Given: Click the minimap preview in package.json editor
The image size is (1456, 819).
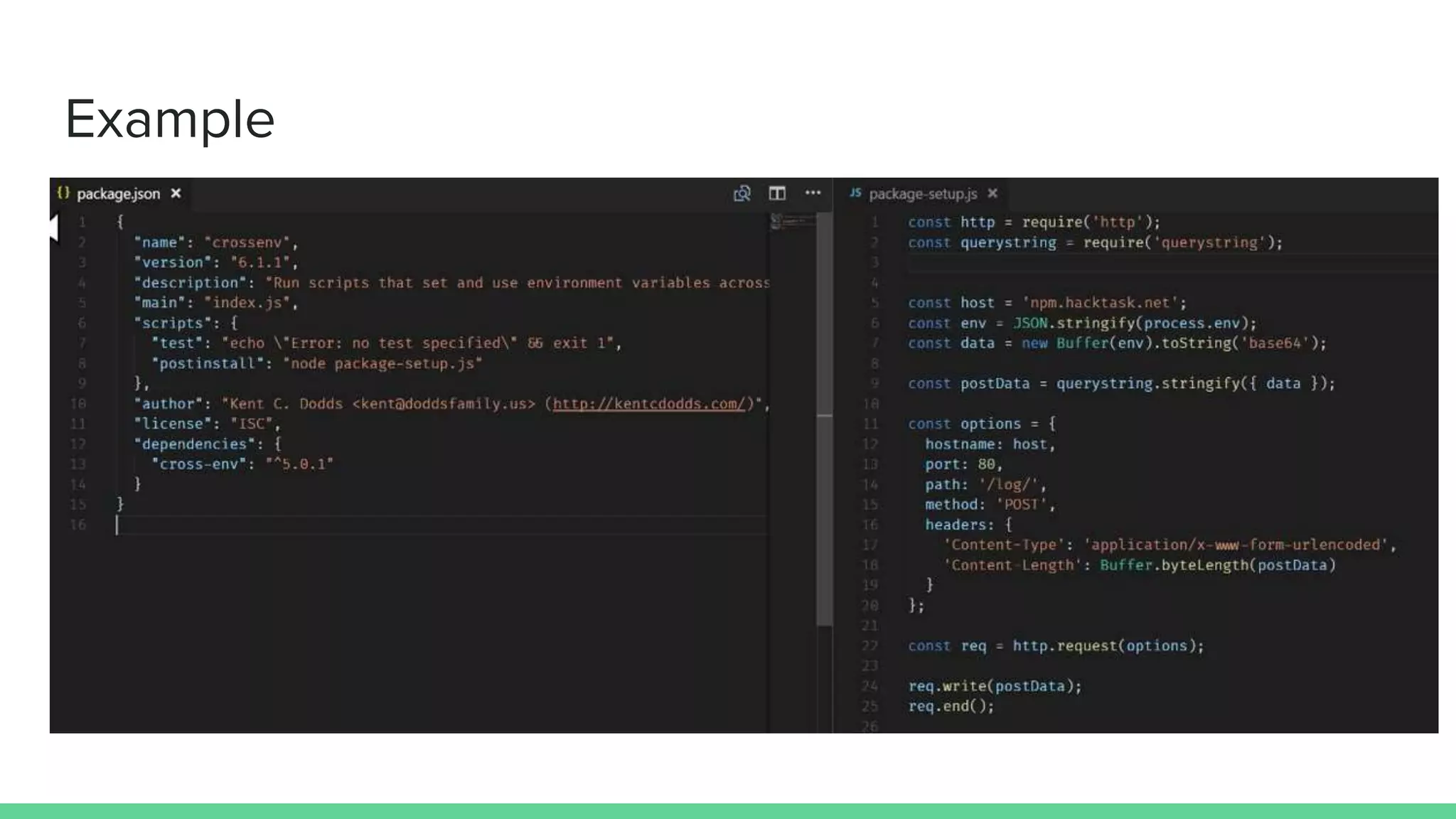Looking at the screenshot, I should tap(792, 222).
